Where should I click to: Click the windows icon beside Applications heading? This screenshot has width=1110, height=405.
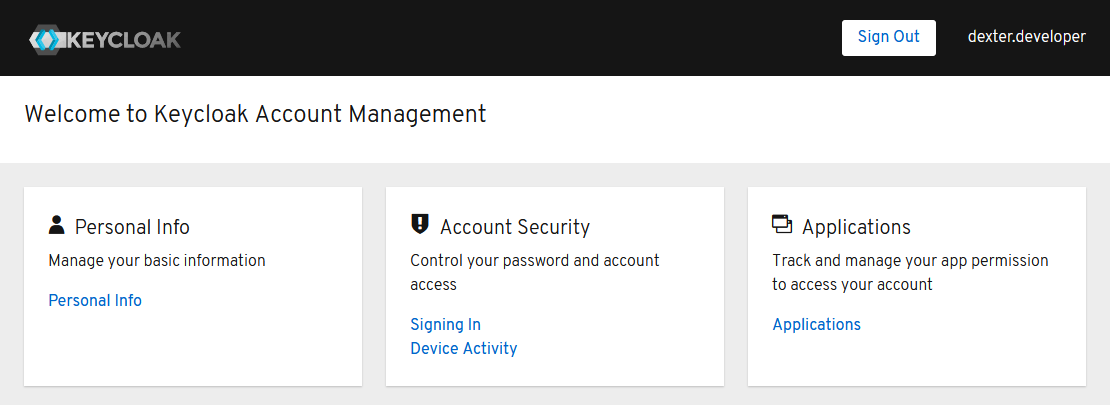click(782, 225)
